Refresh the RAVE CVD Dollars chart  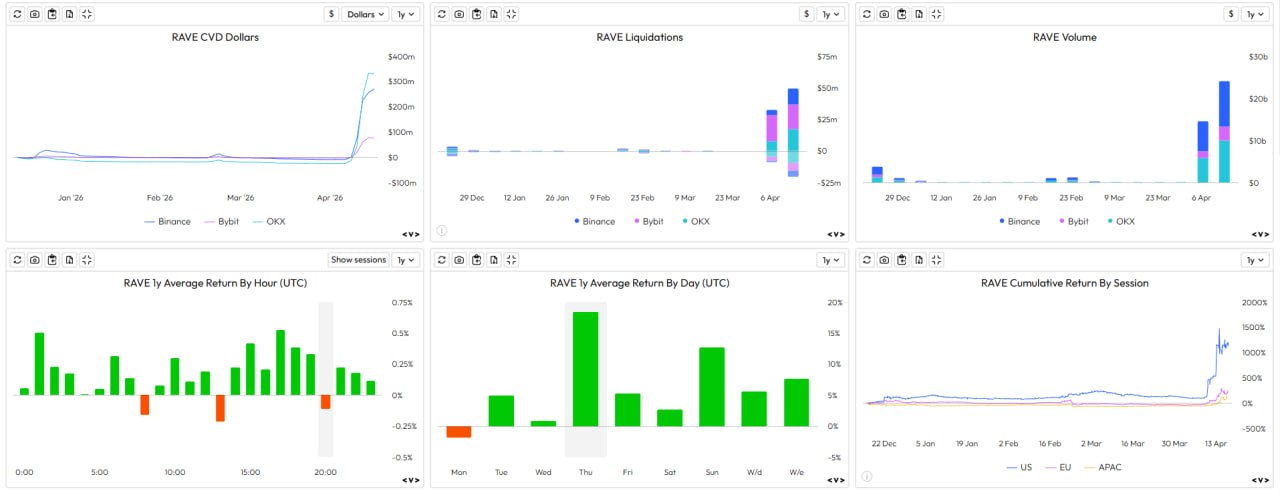coord(18,14)
